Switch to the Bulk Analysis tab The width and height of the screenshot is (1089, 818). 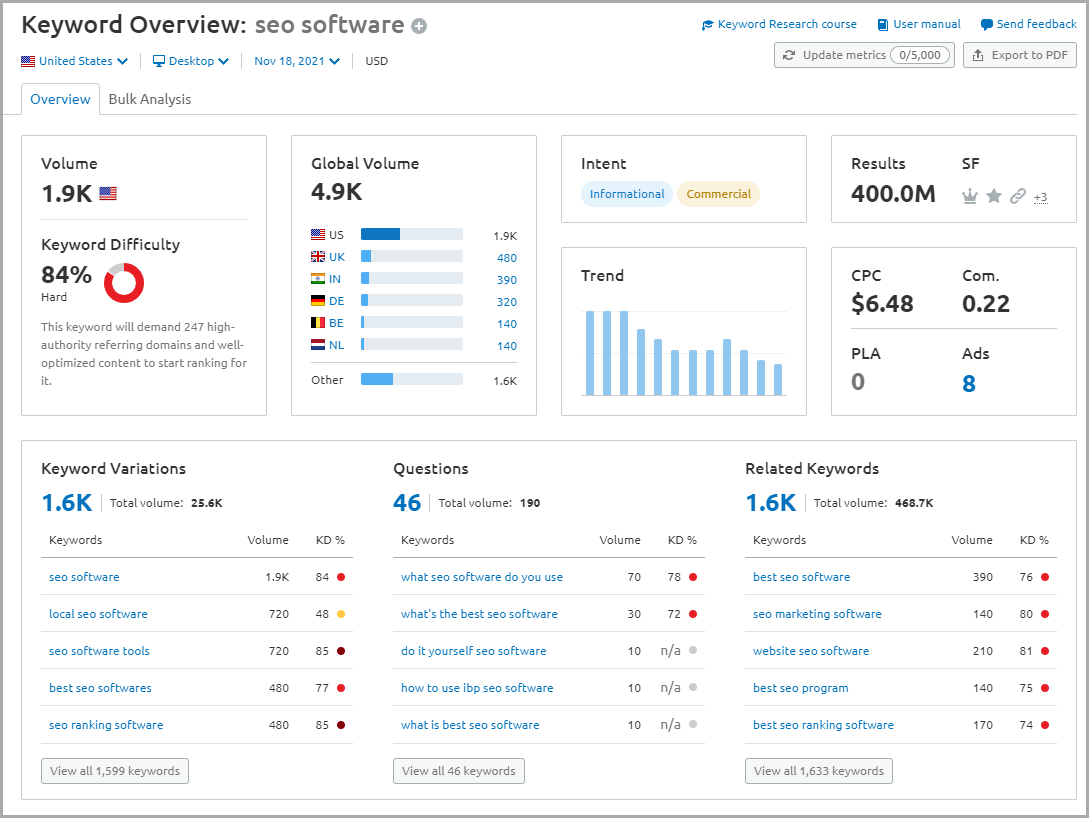coord(149,99)
